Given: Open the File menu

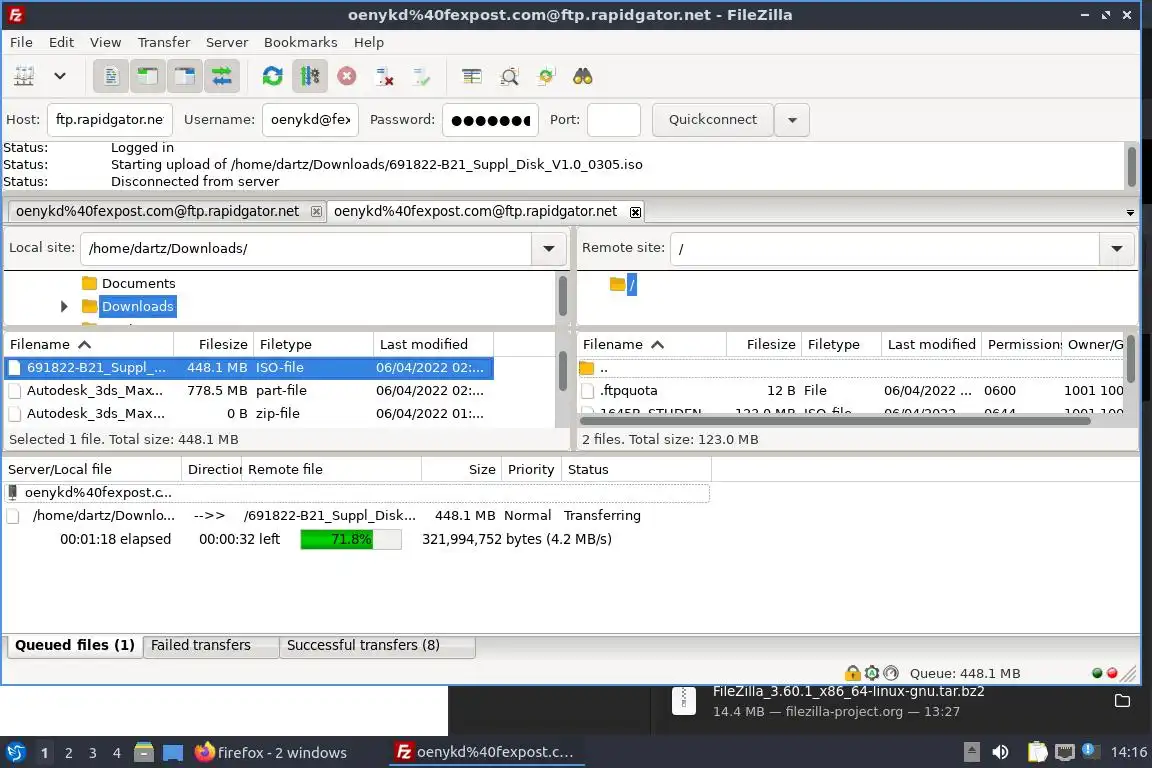Looking at the screenshot, I should coord(21,43).
